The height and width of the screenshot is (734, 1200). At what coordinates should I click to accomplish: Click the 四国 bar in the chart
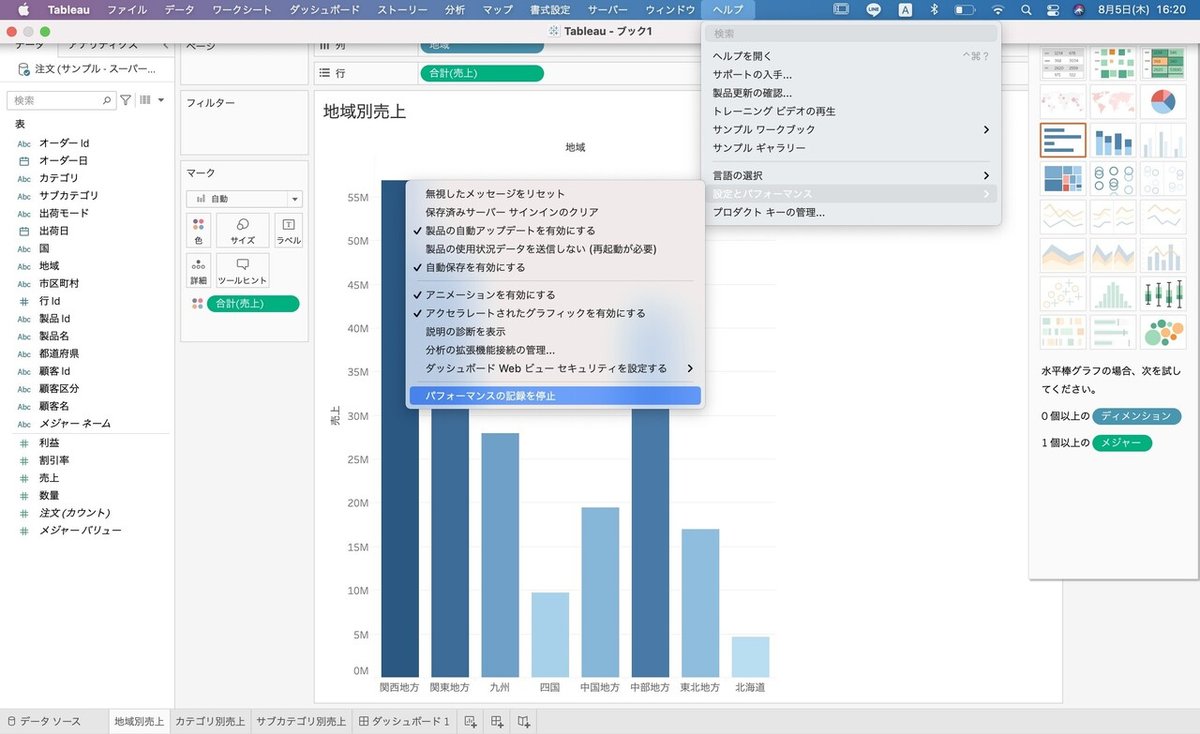click(x=549, y=635)
